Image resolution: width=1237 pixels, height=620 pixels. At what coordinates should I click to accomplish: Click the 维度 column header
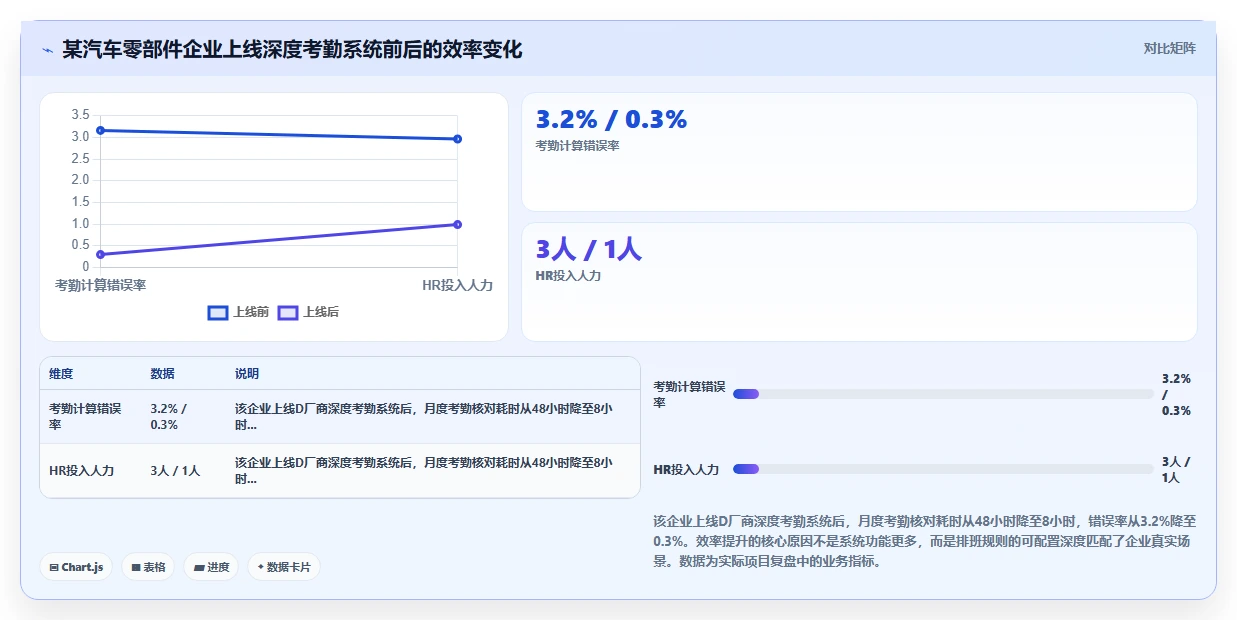pos(61,374)
